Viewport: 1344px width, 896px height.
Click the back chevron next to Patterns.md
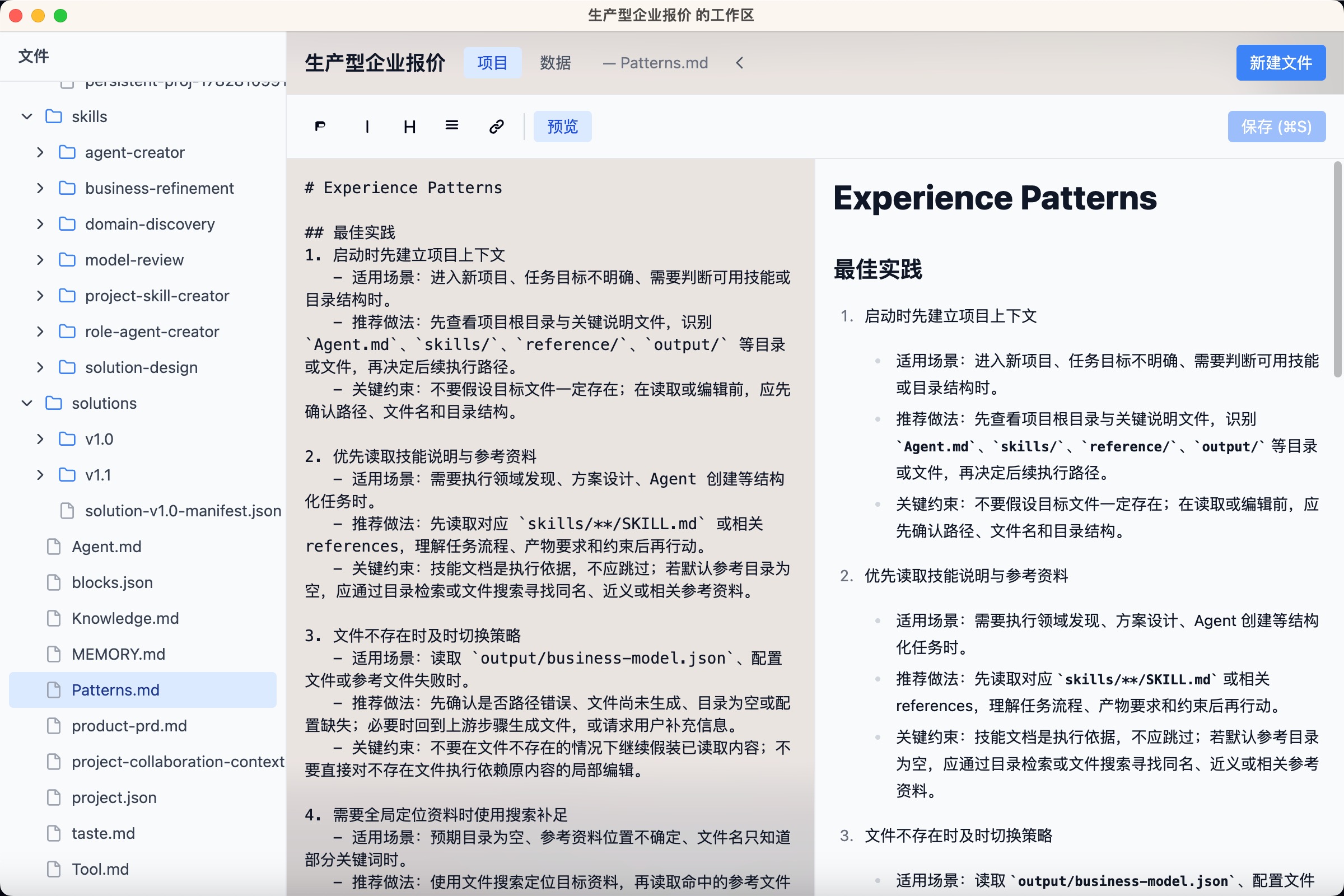coord(739,63)
